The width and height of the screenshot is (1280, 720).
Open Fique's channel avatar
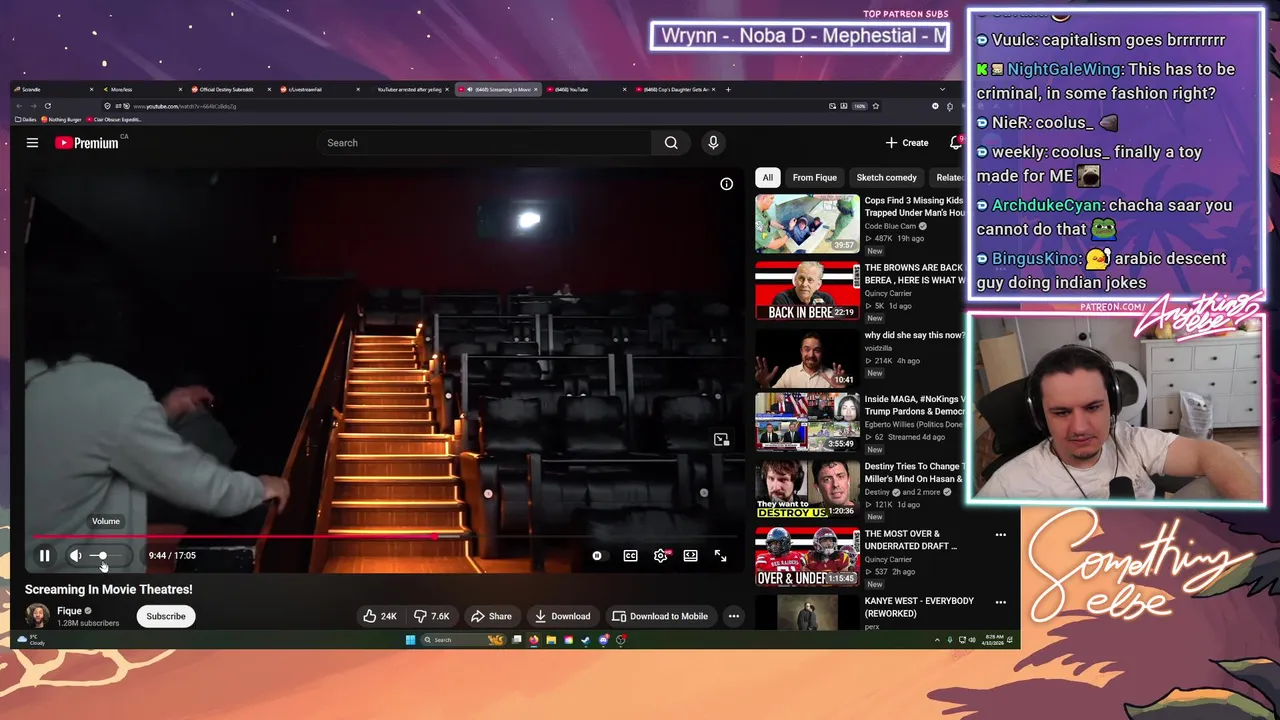(x=37, y=616)
